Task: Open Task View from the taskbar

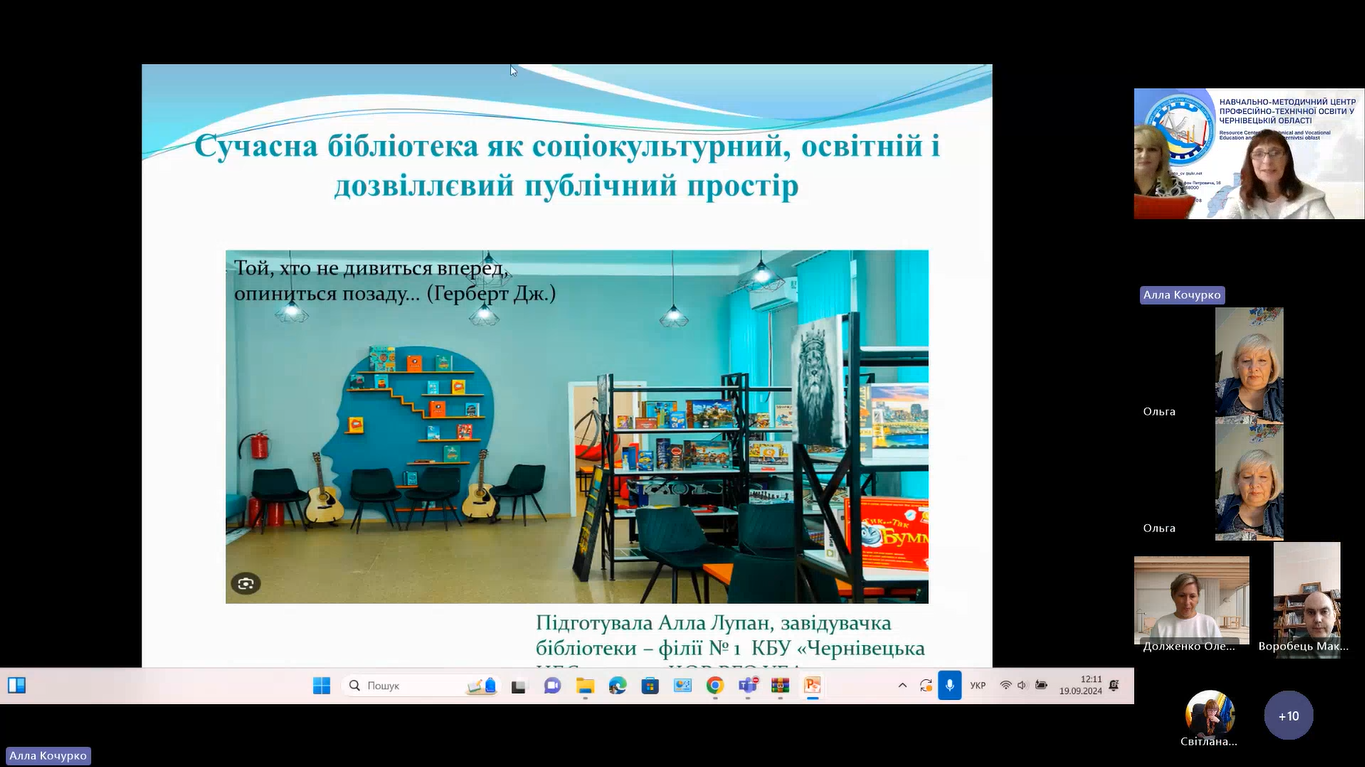Action: coord(518,686)
